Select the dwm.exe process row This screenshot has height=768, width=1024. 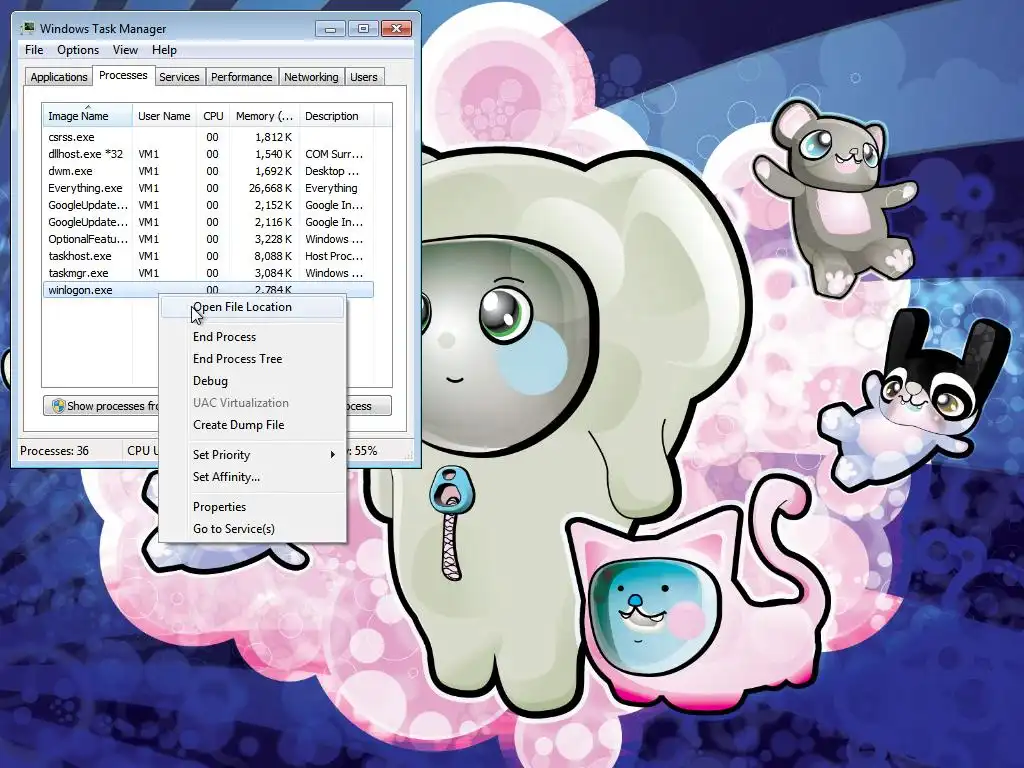208,171
